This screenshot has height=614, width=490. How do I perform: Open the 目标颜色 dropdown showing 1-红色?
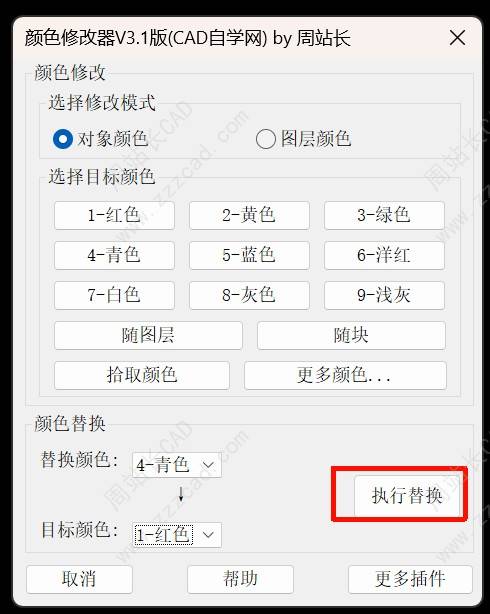[177, 535]
